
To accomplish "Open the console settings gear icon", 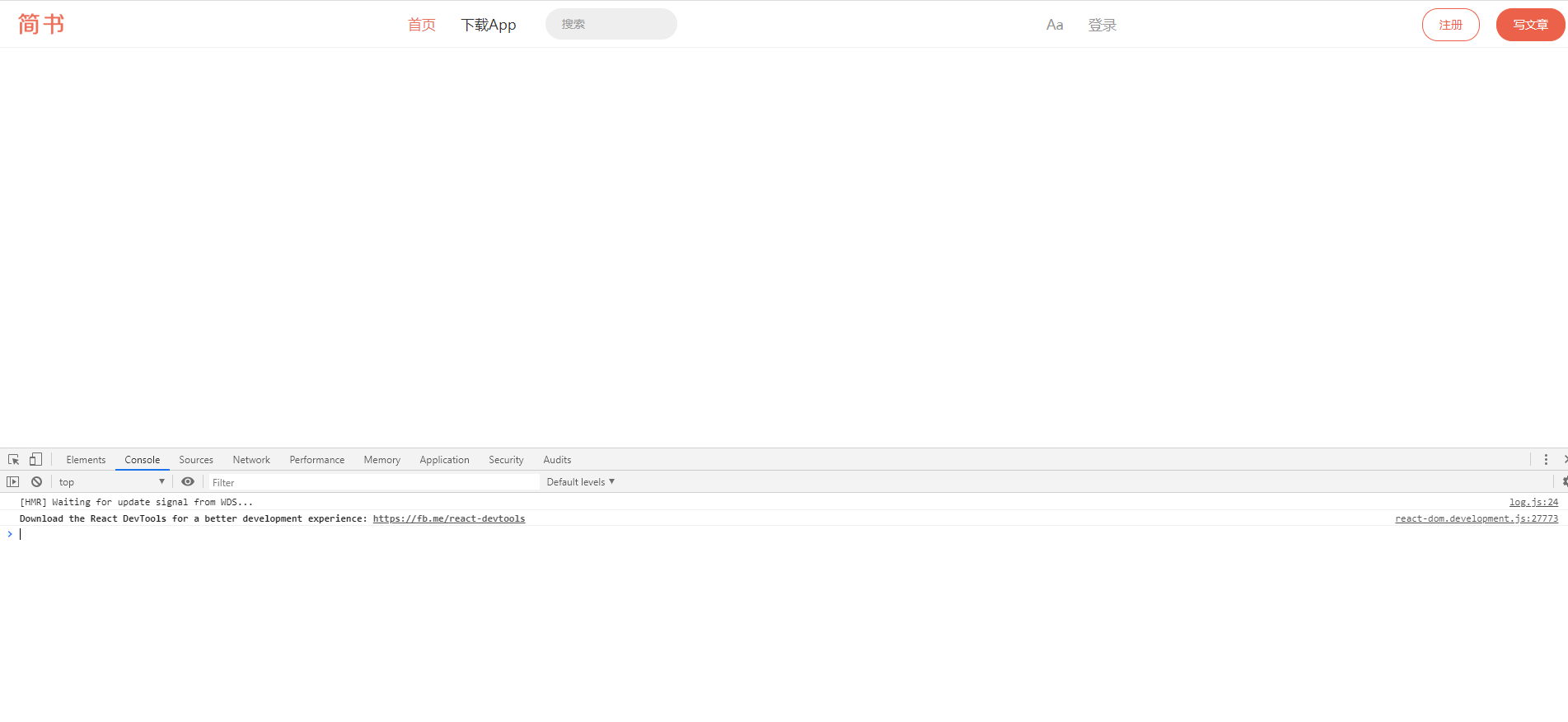I will pyautogui.click(x=1563, y=482).
